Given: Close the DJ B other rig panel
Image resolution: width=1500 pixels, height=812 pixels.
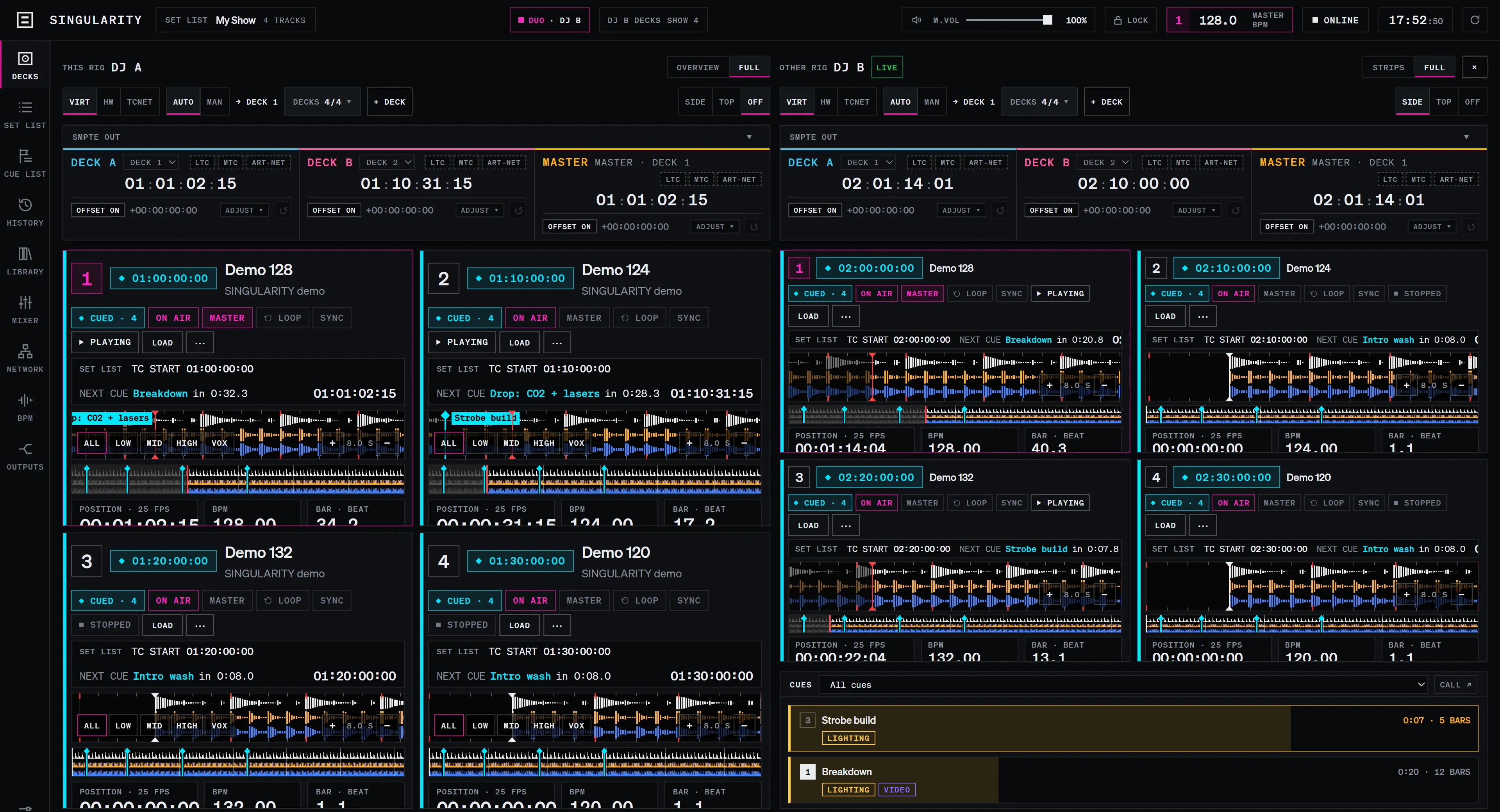Looking at the screenshot, I should [x=1474, y=68].
